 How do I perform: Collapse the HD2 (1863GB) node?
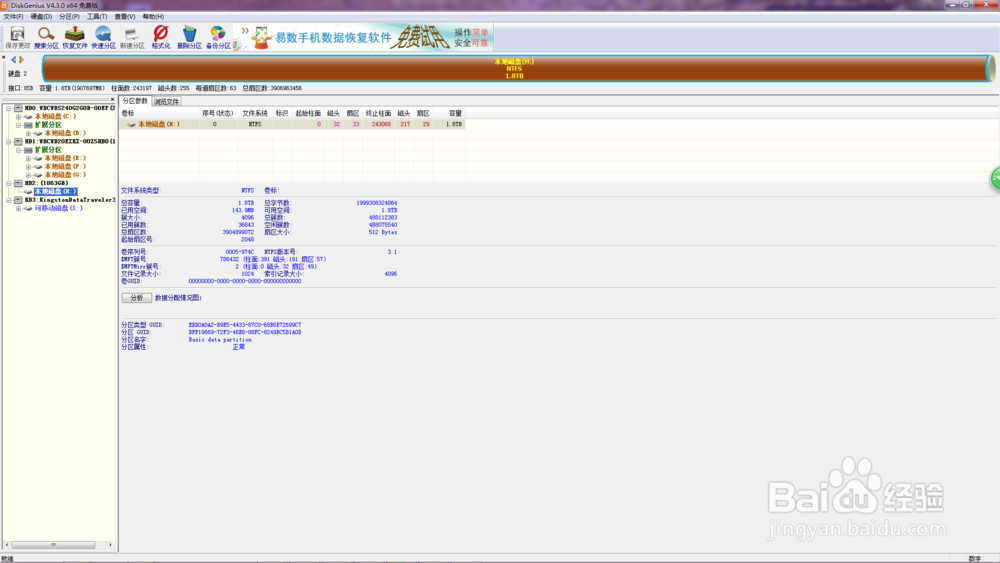pyautogui.click(x=9, y=183)
